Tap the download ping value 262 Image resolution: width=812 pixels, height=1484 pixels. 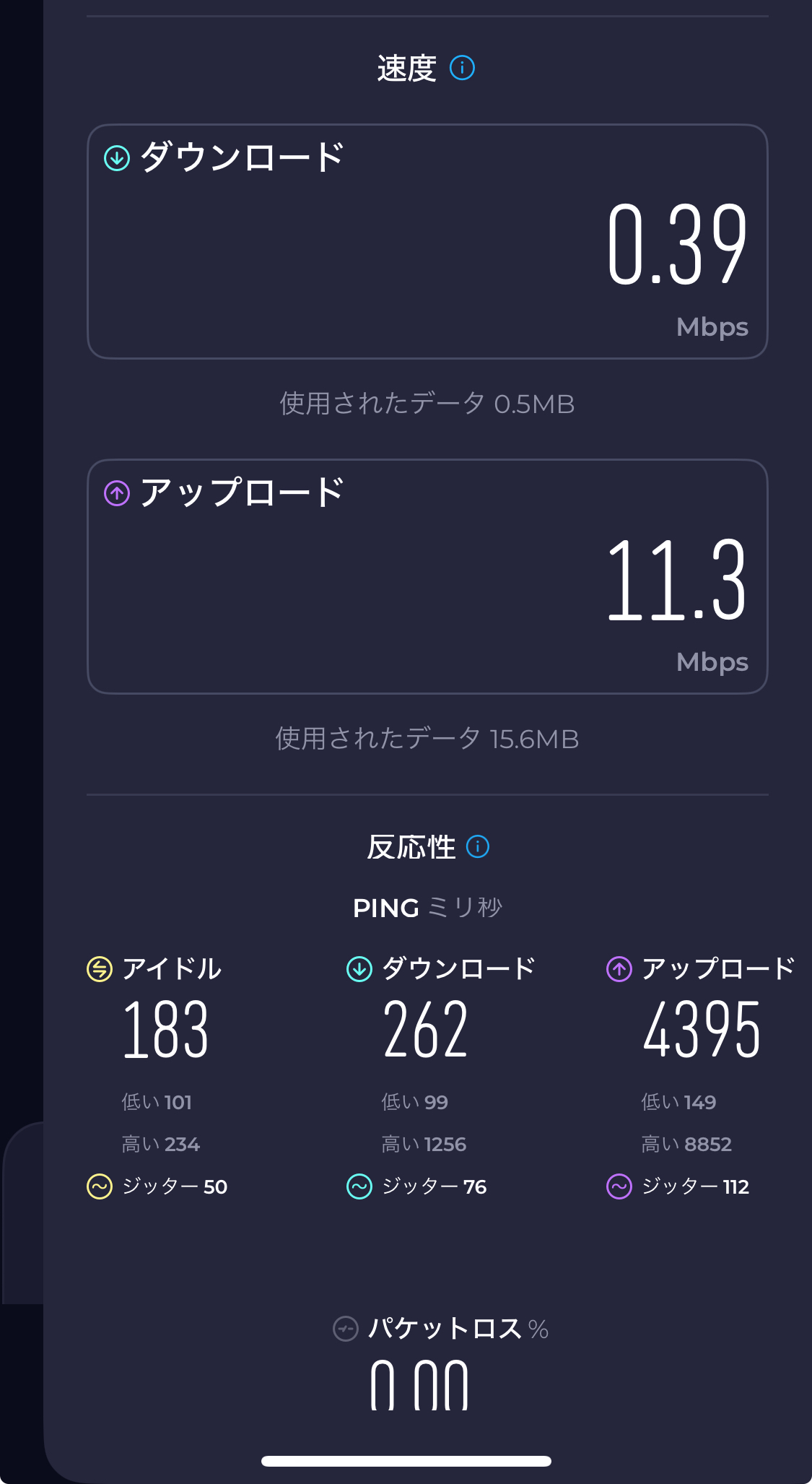coord(426,1030)
